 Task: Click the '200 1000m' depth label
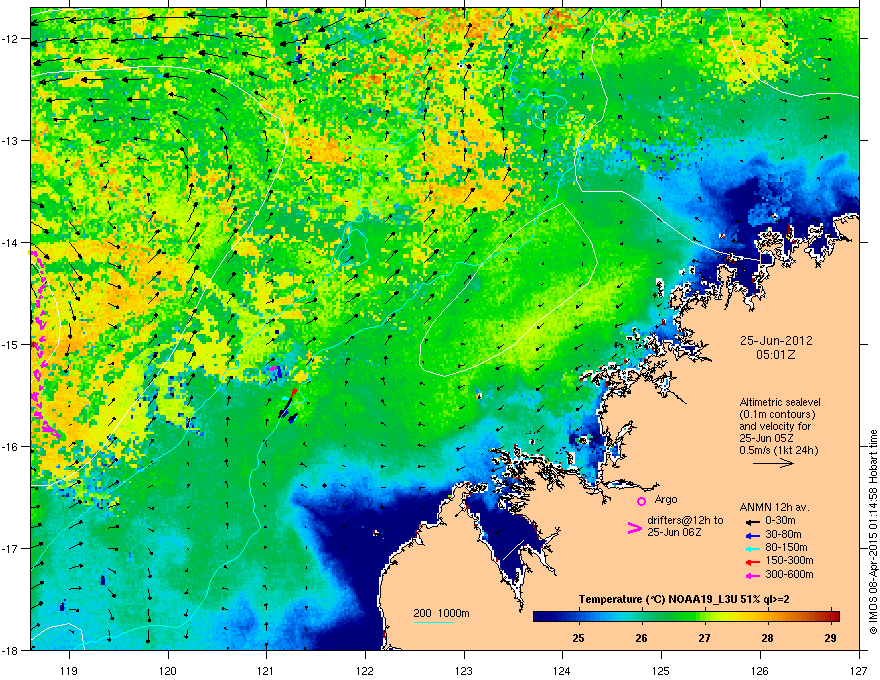tap(441, 613)
